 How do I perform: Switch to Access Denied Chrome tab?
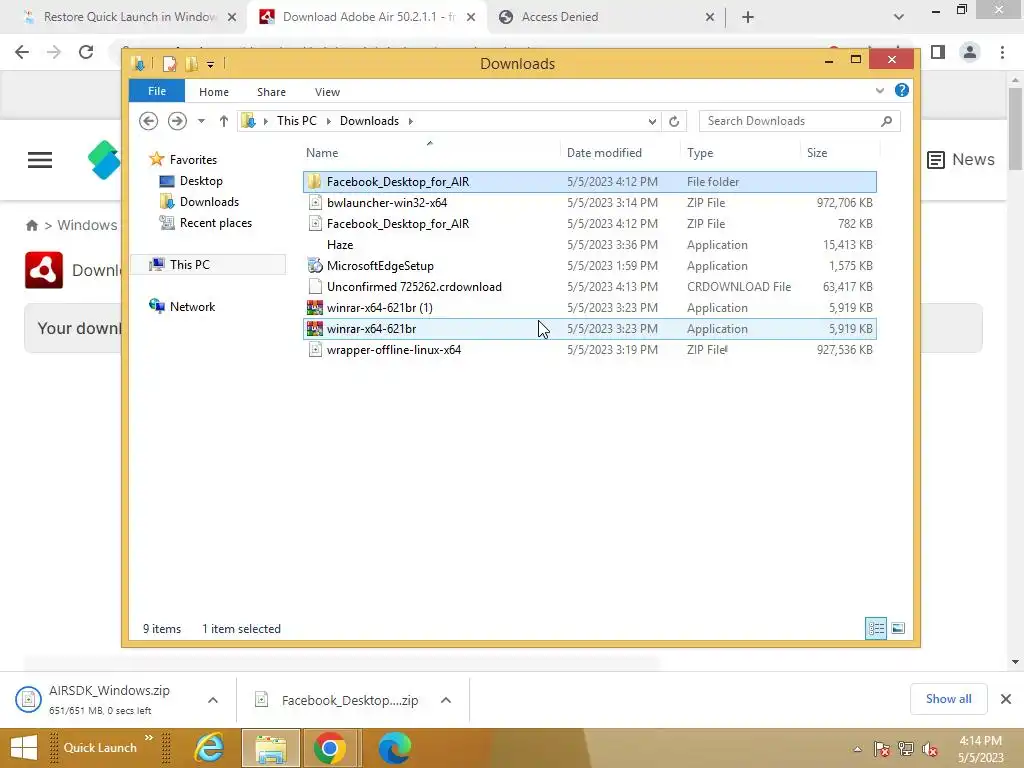coord(606,17)
